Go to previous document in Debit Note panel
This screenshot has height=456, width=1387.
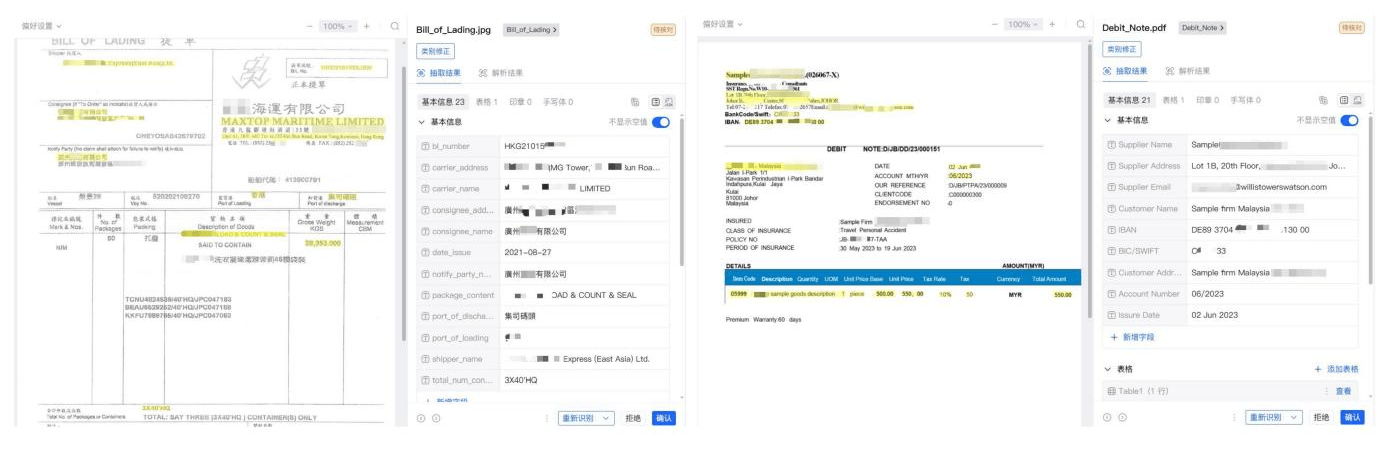[x=1107, y=417]
